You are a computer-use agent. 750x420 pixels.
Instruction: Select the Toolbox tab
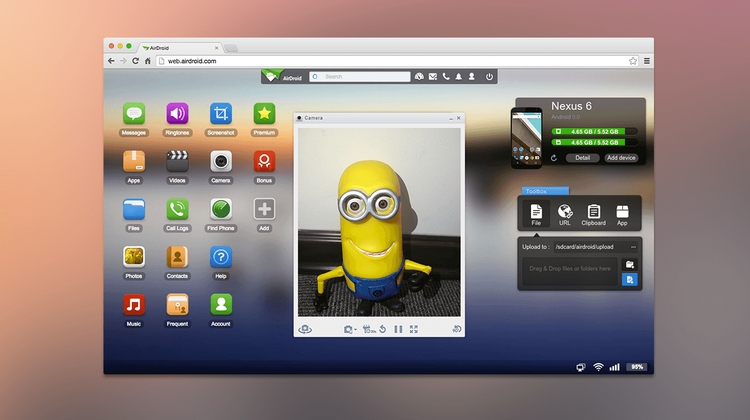coord(545,191)
